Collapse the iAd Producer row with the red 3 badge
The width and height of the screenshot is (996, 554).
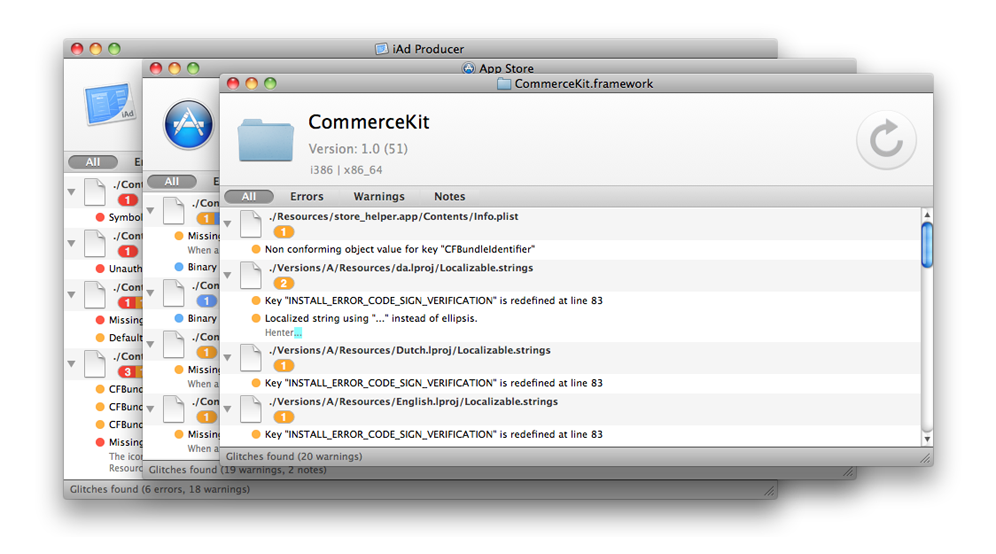(71, 364)
